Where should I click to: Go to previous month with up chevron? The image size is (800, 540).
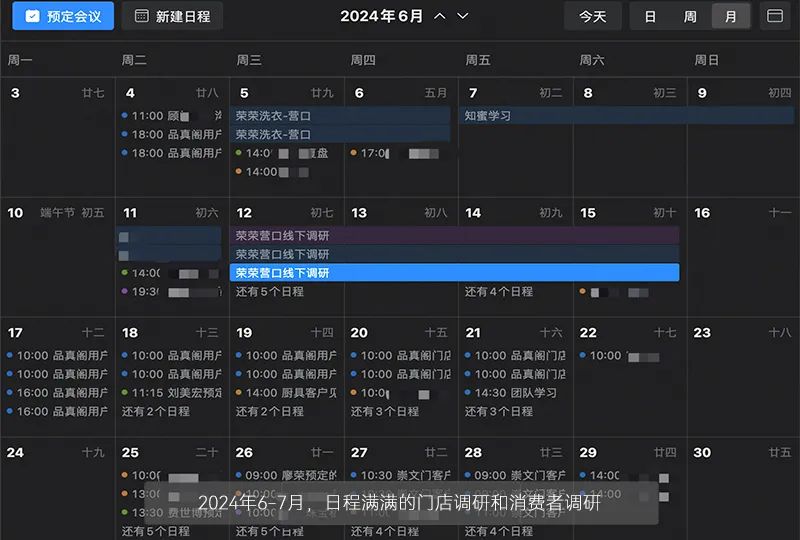441,16
